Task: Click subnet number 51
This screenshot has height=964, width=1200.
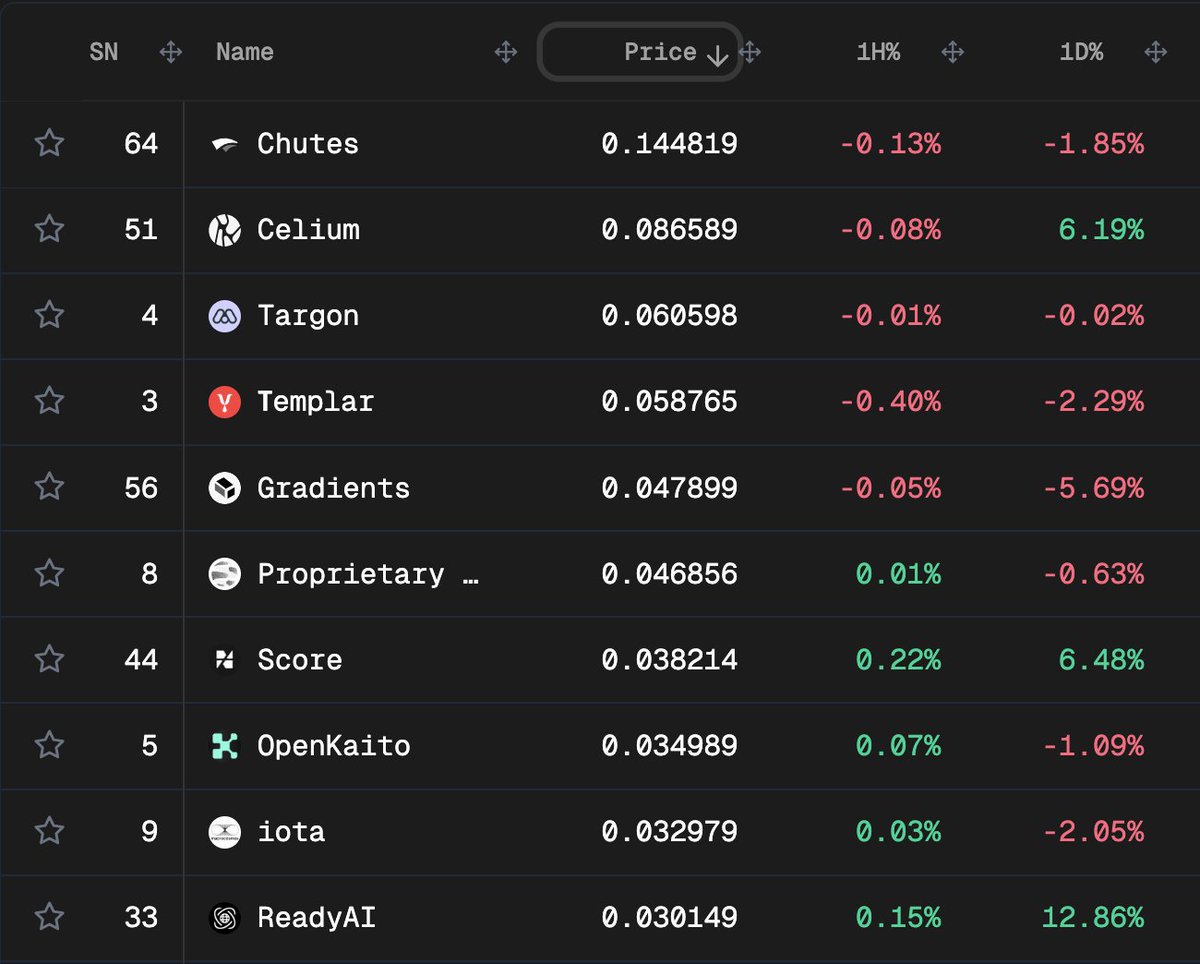Action: (x=141, y=230)
